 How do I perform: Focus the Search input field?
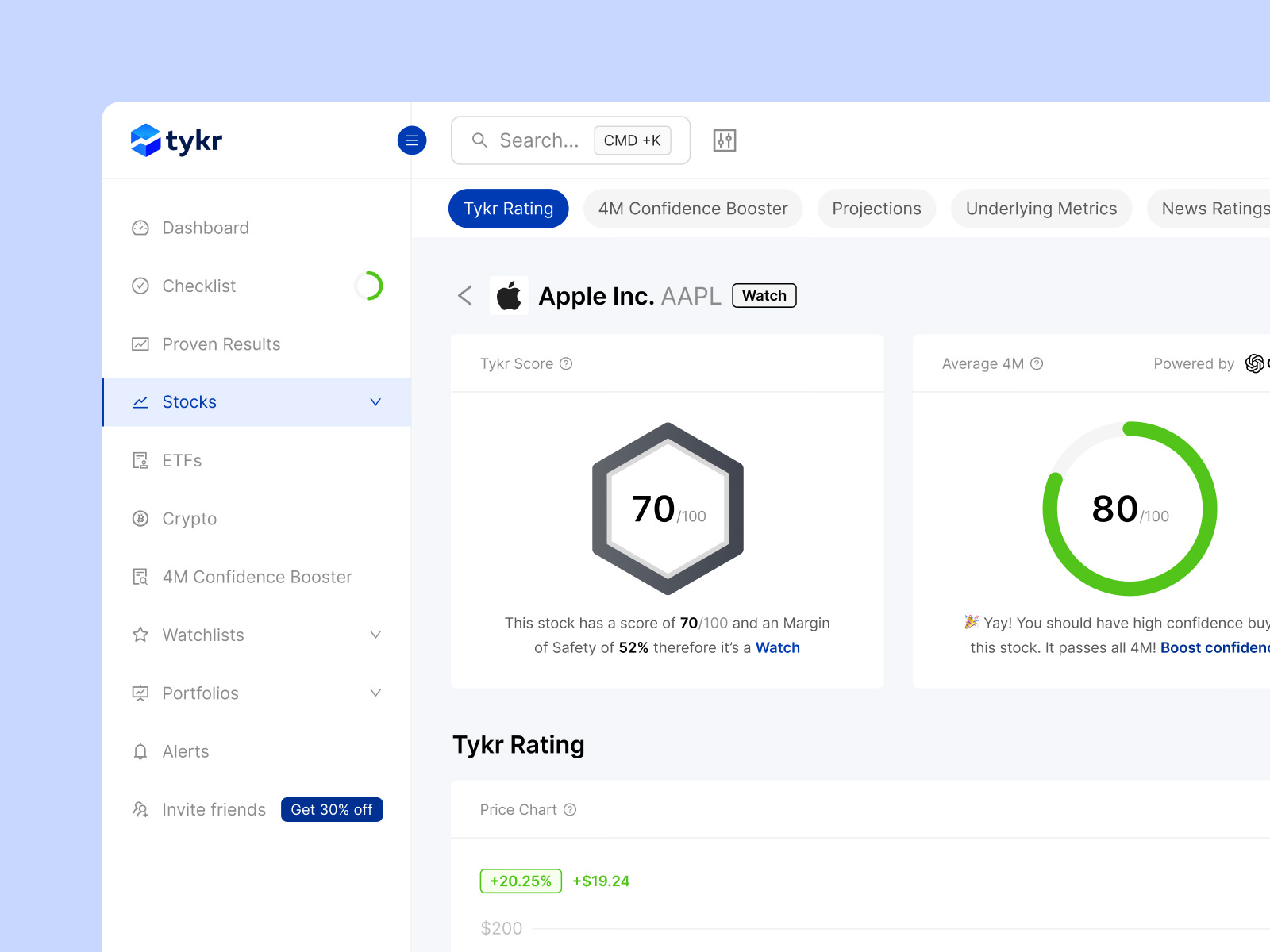tap(571, 140)
